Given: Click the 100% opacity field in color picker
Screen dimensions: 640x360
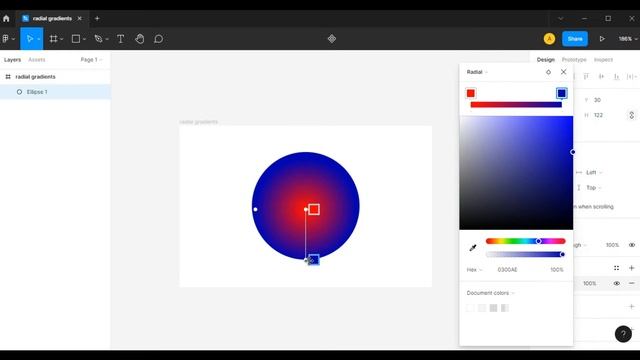Looking at the screenshot, I should (x=557, y=270).
